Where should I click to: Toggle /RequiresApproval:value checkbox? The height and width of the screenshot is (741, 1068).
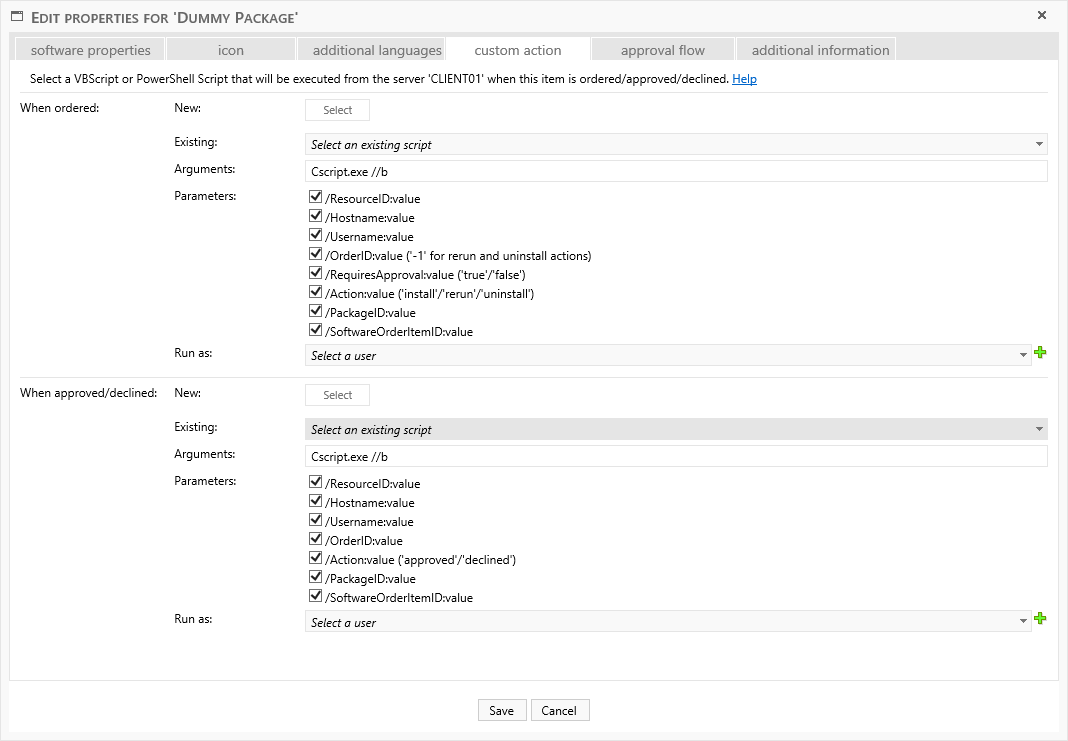coord(316,274)
